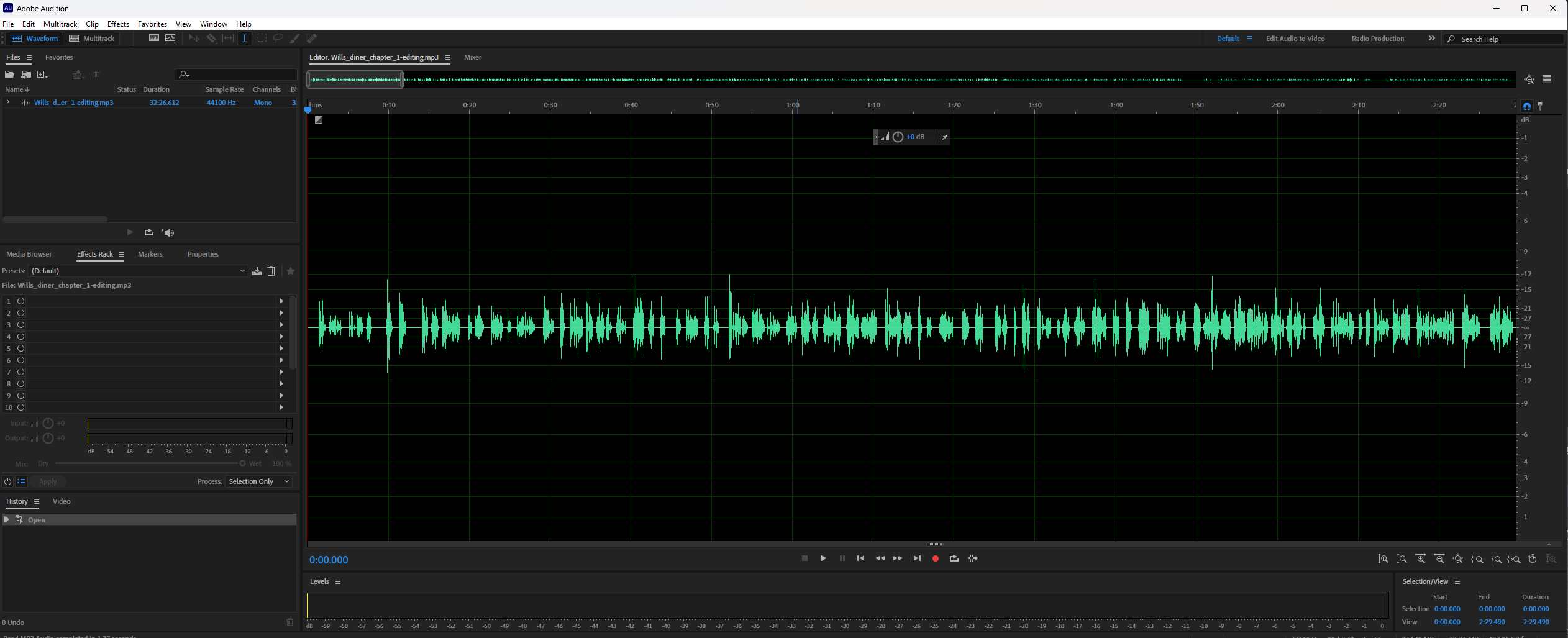Switch to the Markers tab
Image resolution: width=1568 pixels, height=638 pixels.
[150, 254]
